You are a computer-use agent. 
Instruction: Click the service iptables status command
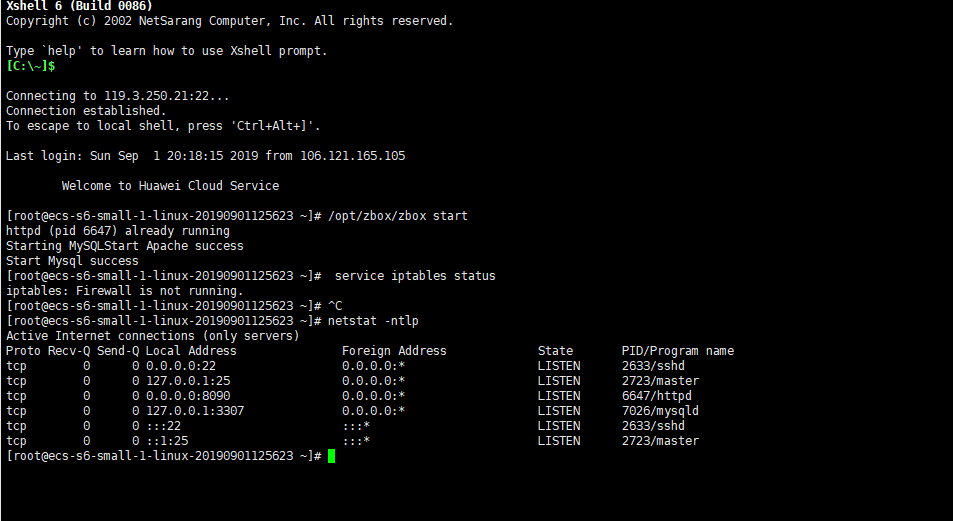pos(415,276)
